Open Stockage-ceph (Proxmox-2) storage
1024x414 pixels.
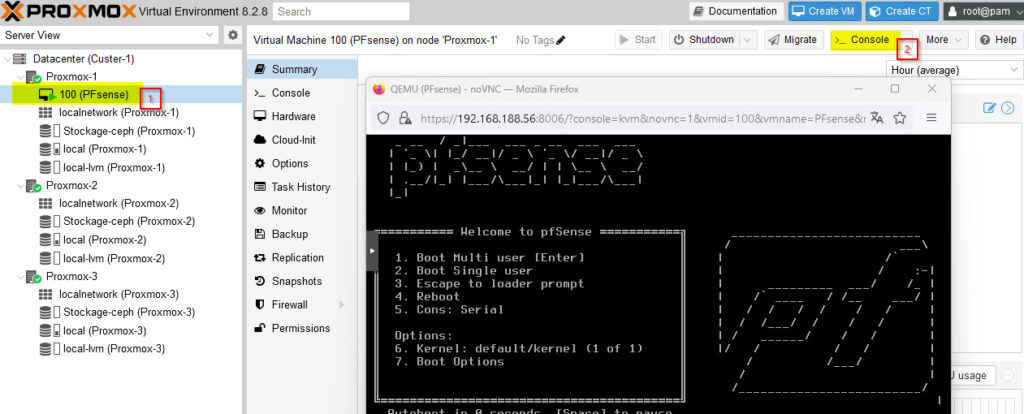[x=129, y=221]
